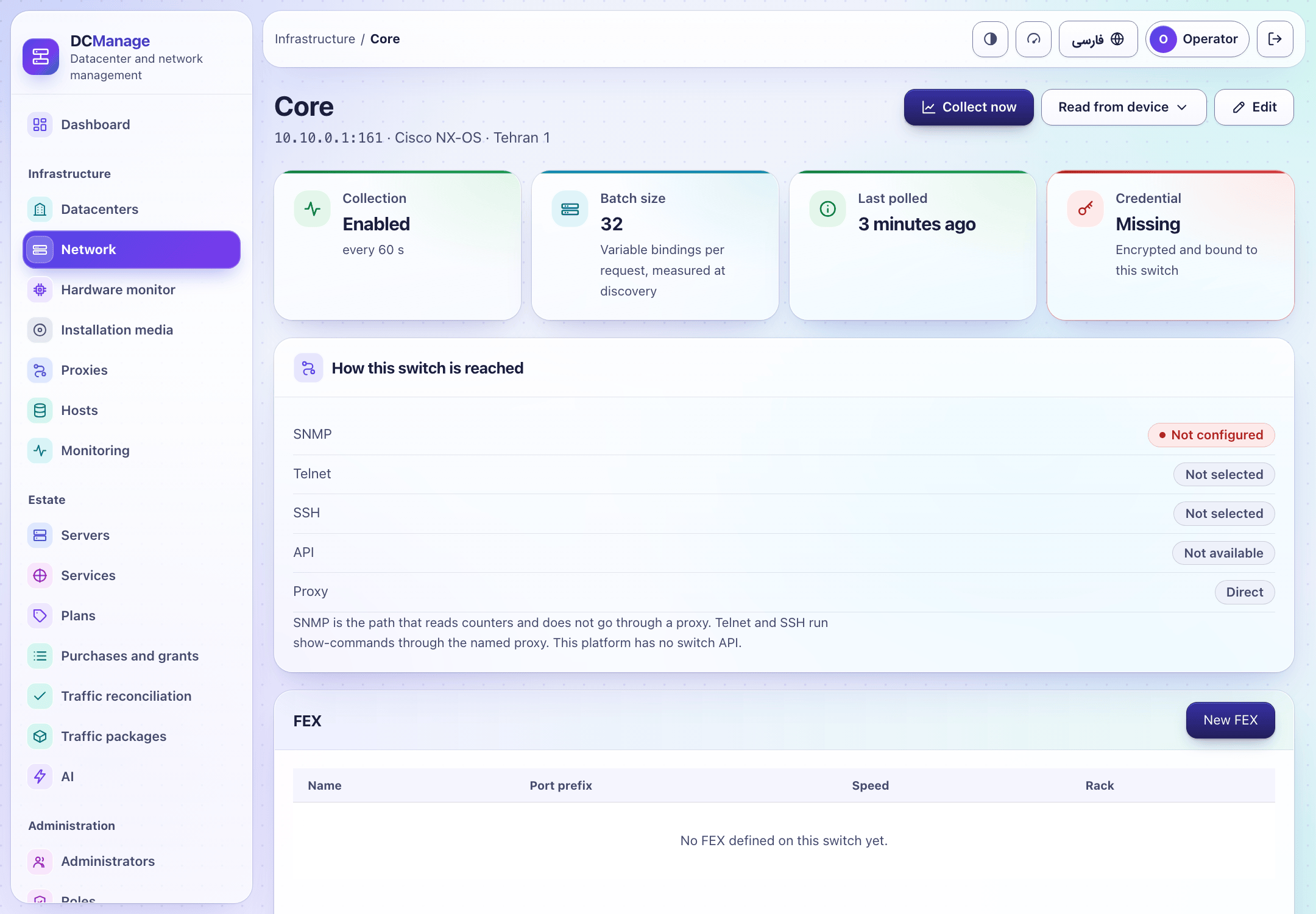Image resolution: width=1316 pixels, height=914 pixels.
Task: Click the logout icon
Action: click(1275, 39)
